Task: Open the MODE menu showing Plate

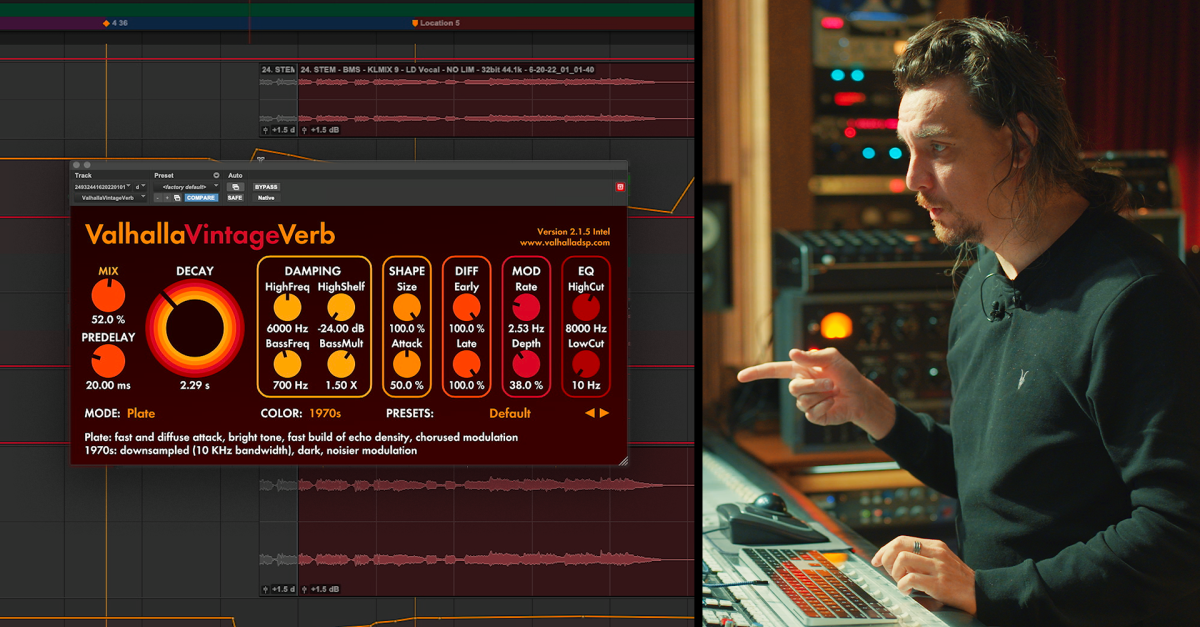Action: pyautogui.click(x=141, y=413)
